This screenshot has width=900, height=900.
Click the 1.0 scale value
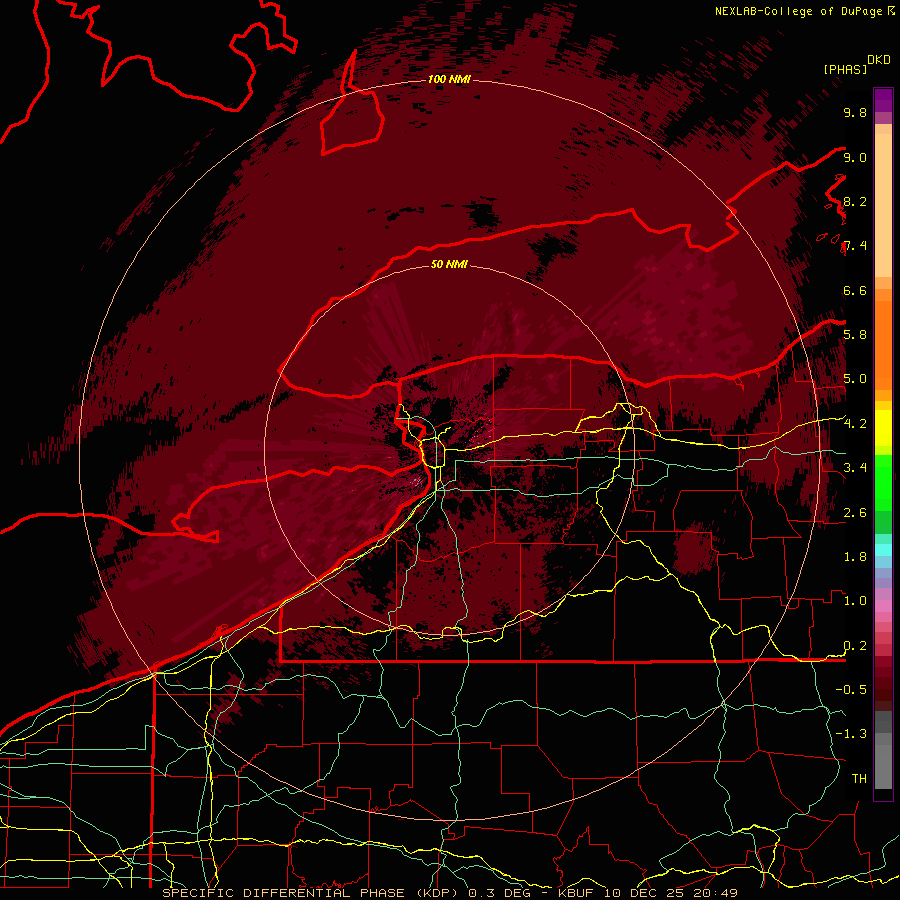855,601
